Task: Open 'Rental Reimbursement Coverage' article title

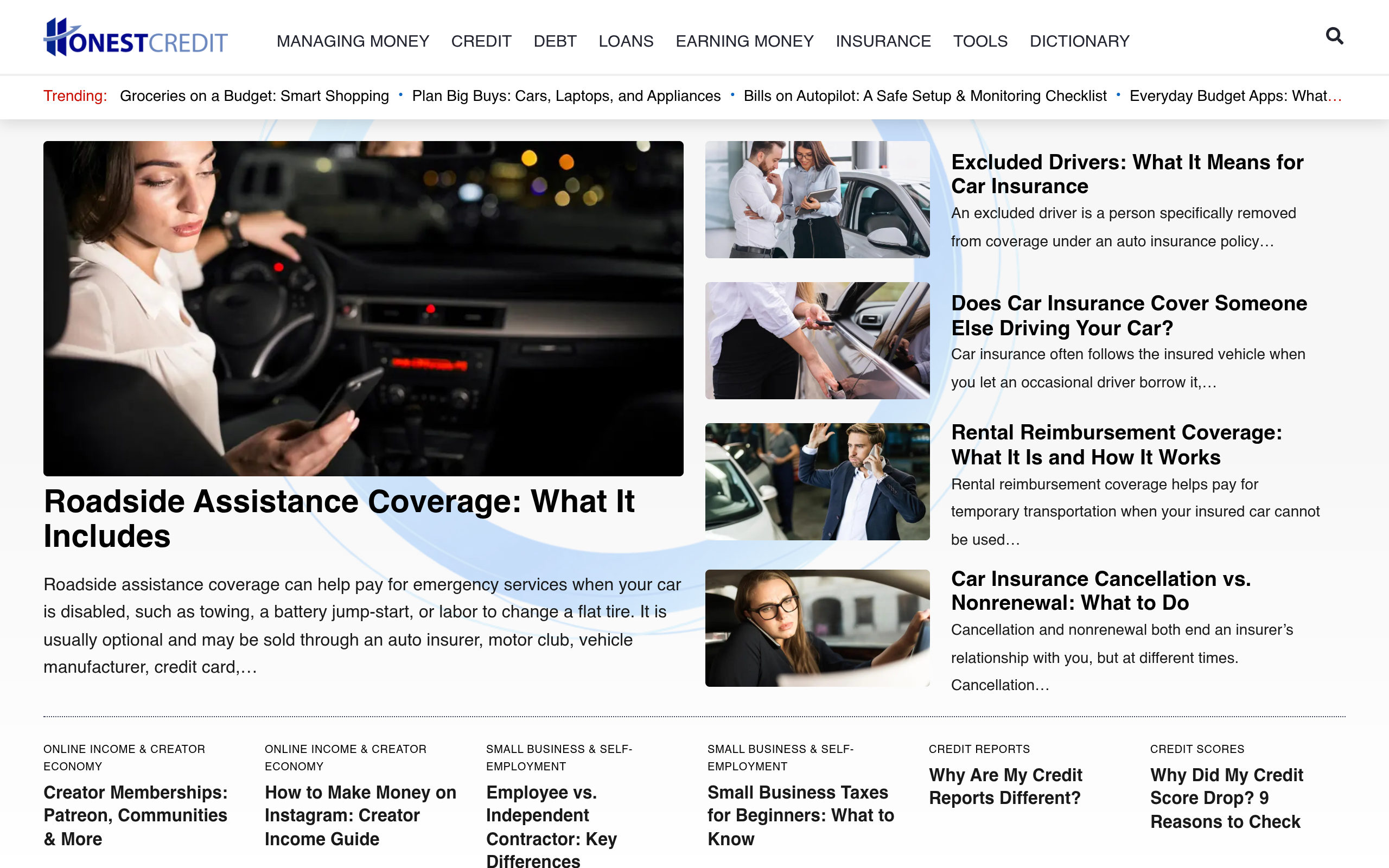Action: click(1117, 444)
